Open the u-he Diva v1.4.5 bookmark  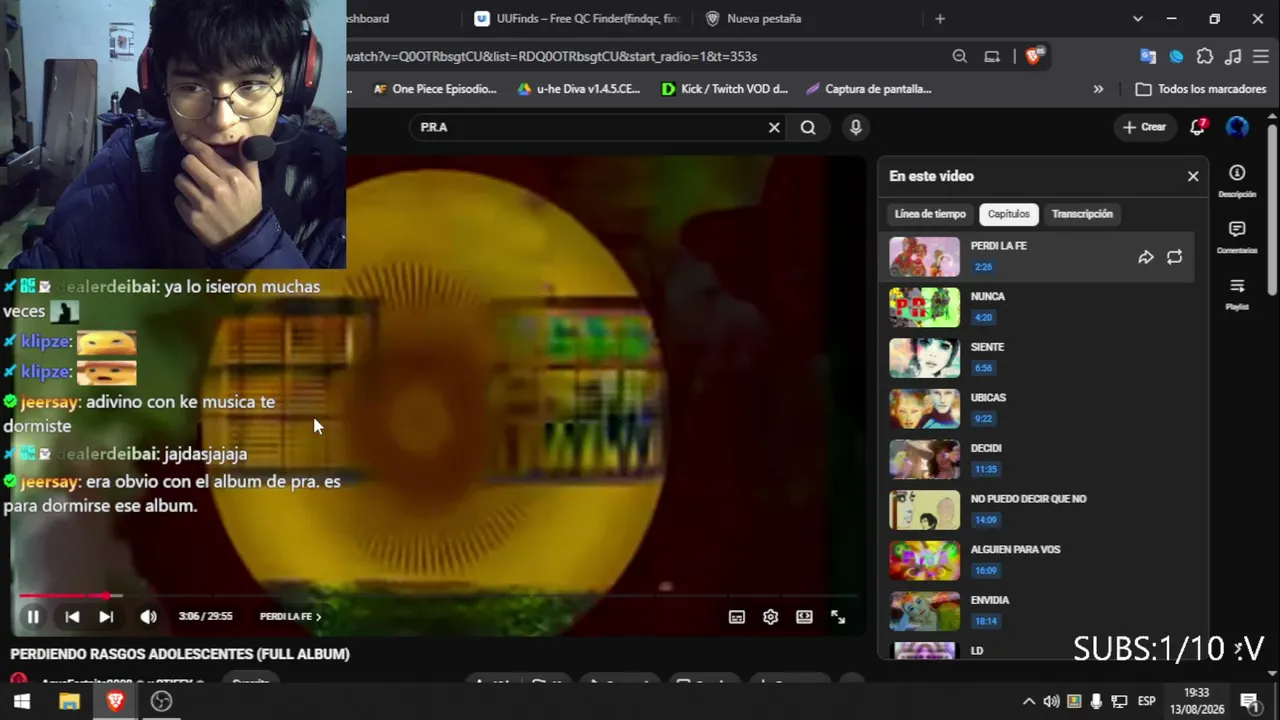coord(578,89)
